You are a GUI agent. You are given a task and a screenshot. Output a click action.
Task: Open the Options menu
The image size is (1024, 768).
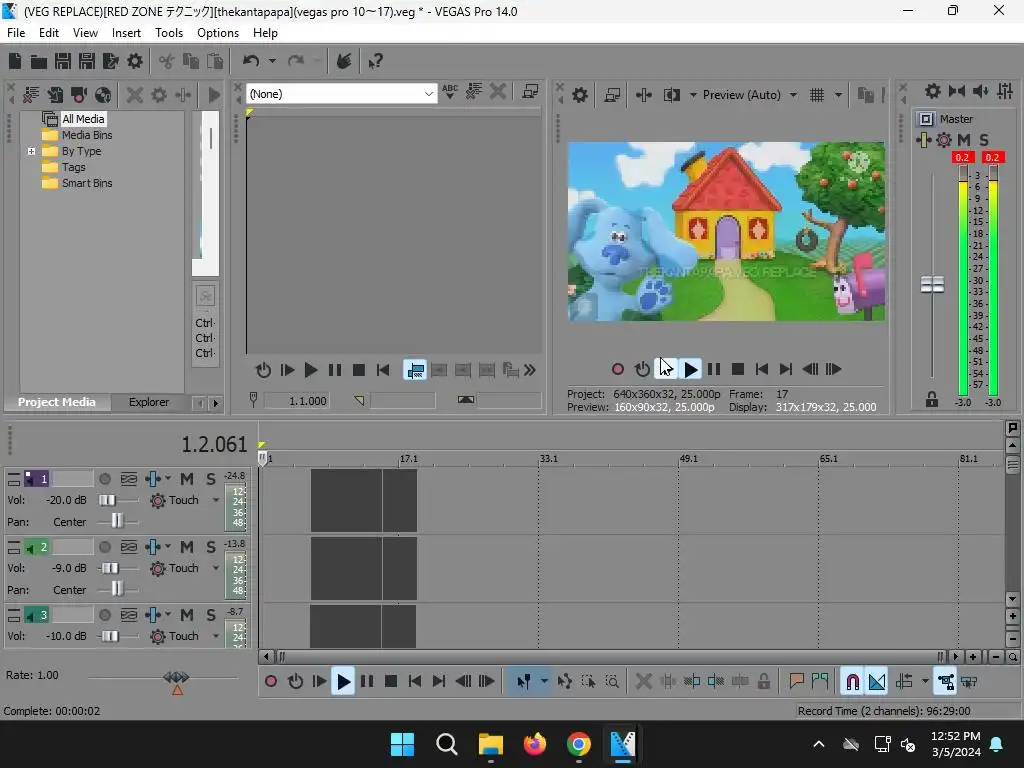click(218, 33)
